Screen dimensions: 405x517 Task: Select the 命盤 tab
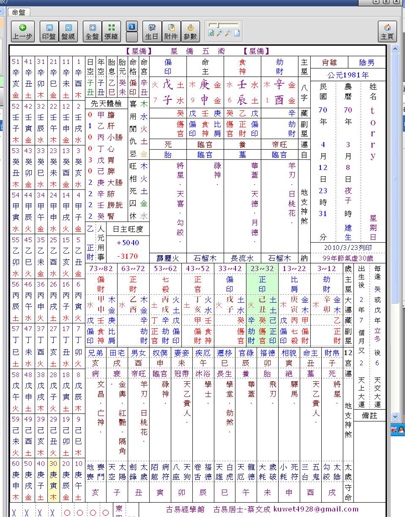pos(18,12)
